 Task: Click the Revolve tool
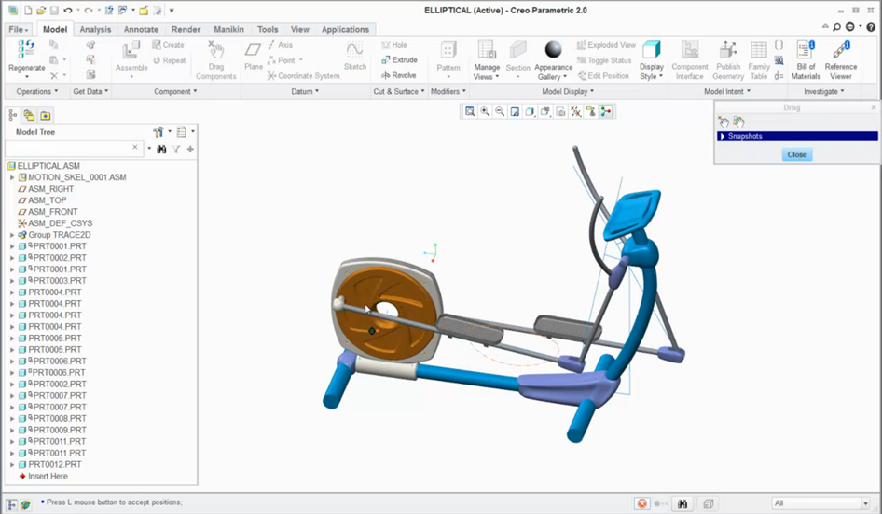(x=398, y=75)
